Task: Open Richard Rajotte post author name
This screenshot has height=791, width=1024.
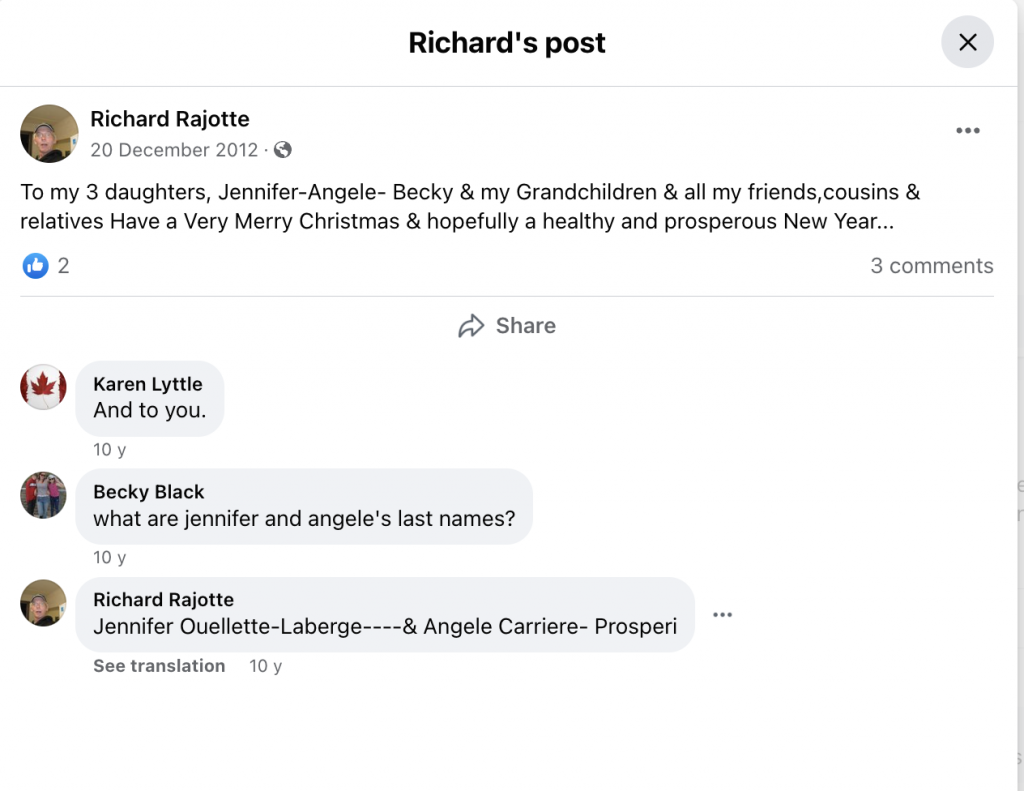Action: pyautogui.click(x=170, y=119)
